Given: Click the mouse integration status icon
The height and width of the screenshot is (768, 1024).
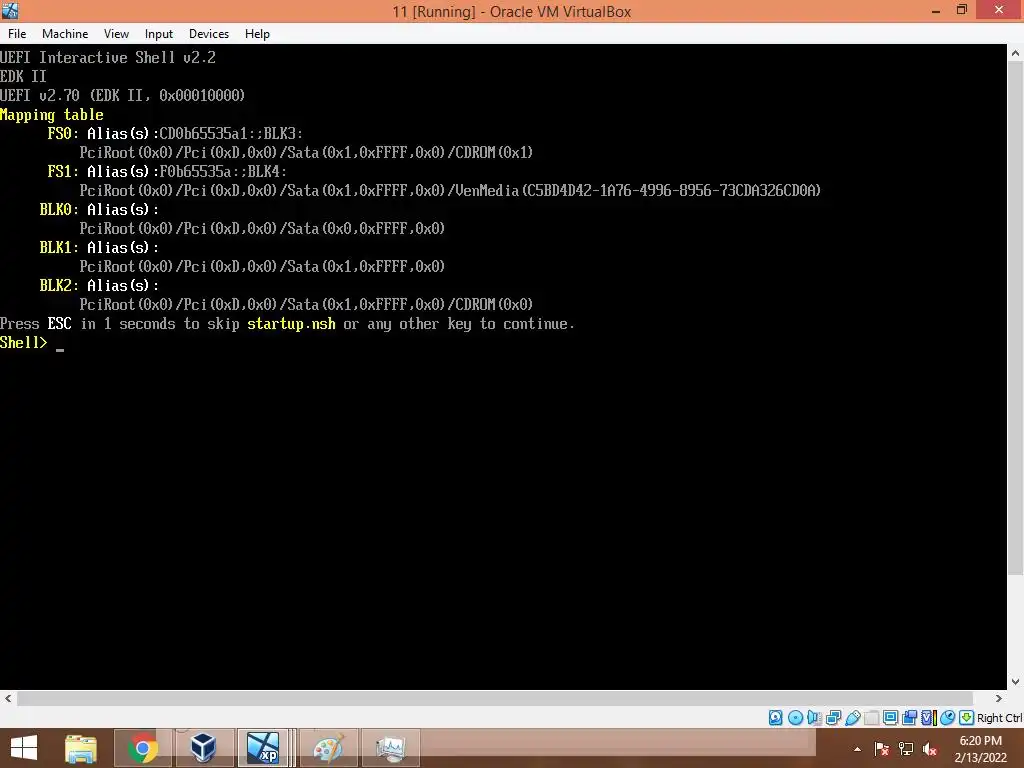Looking at the screenshot, I should tap(947, 718).
